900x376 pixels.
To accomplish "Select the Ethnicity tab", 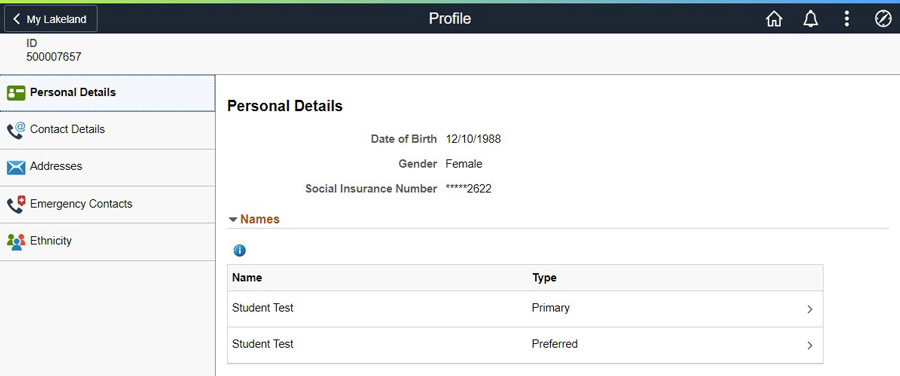I will 107,242.
